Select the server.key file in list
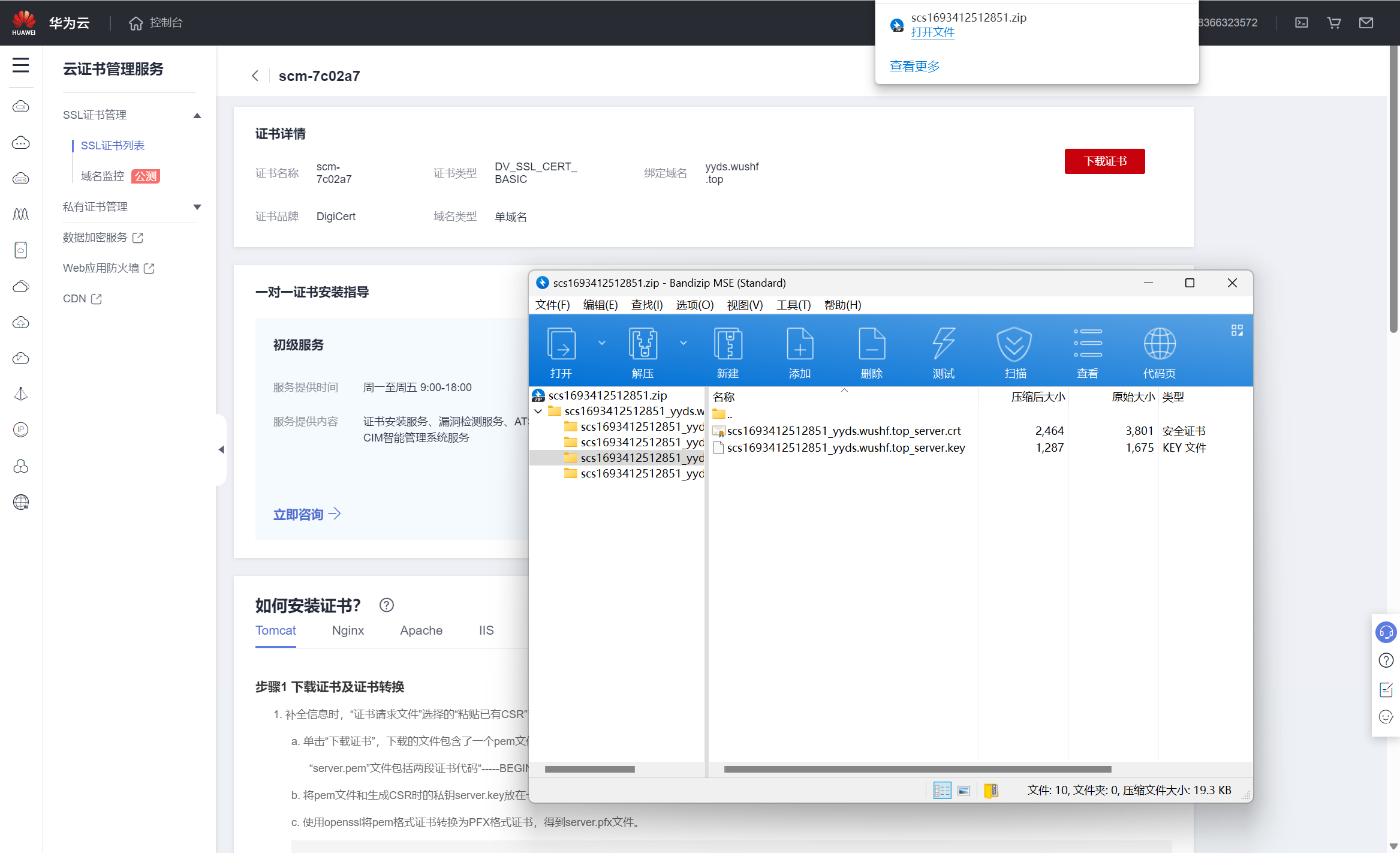The height and width of the screenshot is (853, 1400). [x=845, y=447]
